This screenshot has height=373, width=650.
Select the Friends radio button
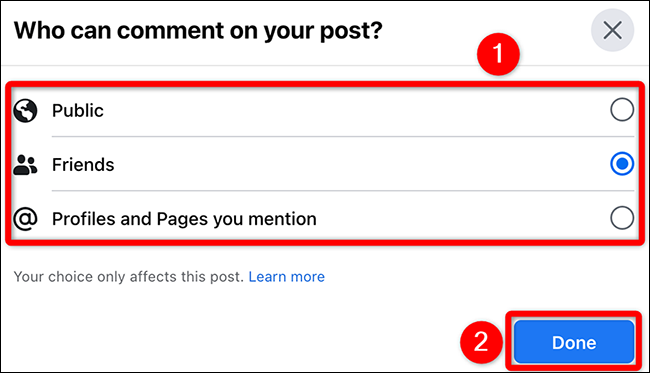tap(622, 164)
